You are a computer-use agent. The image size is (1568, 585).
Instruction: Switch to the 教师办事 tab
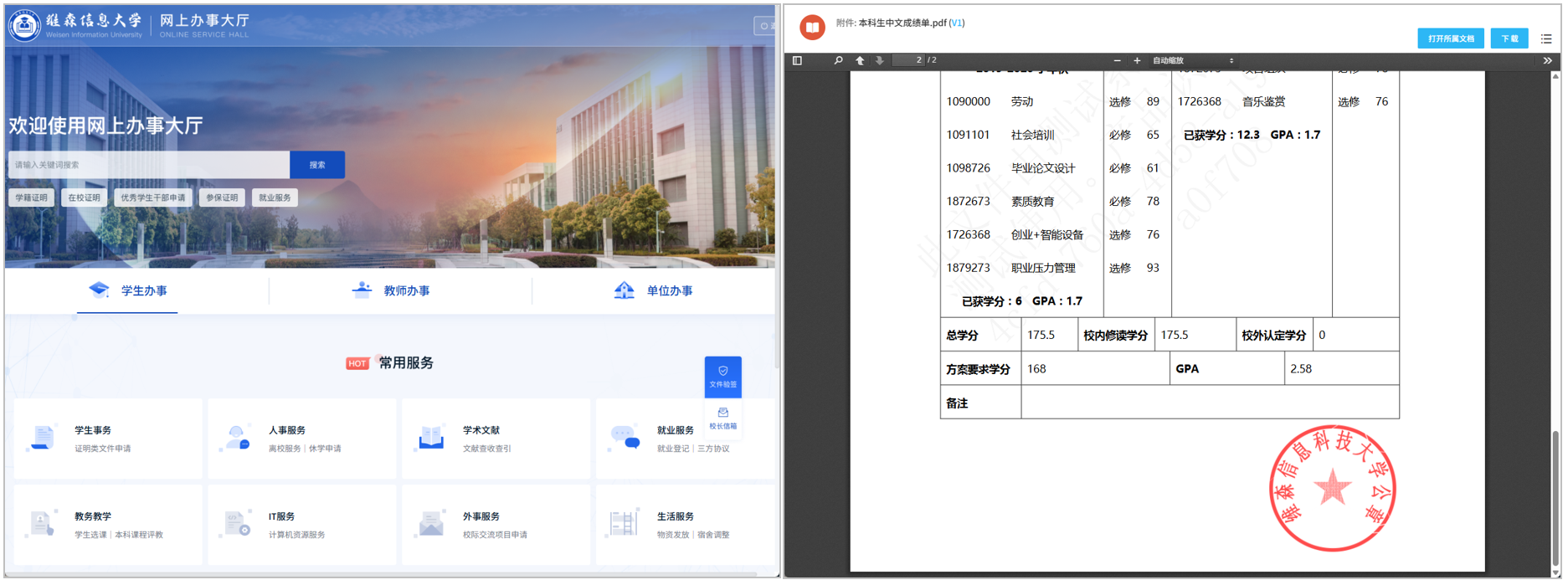pos(391,290)
